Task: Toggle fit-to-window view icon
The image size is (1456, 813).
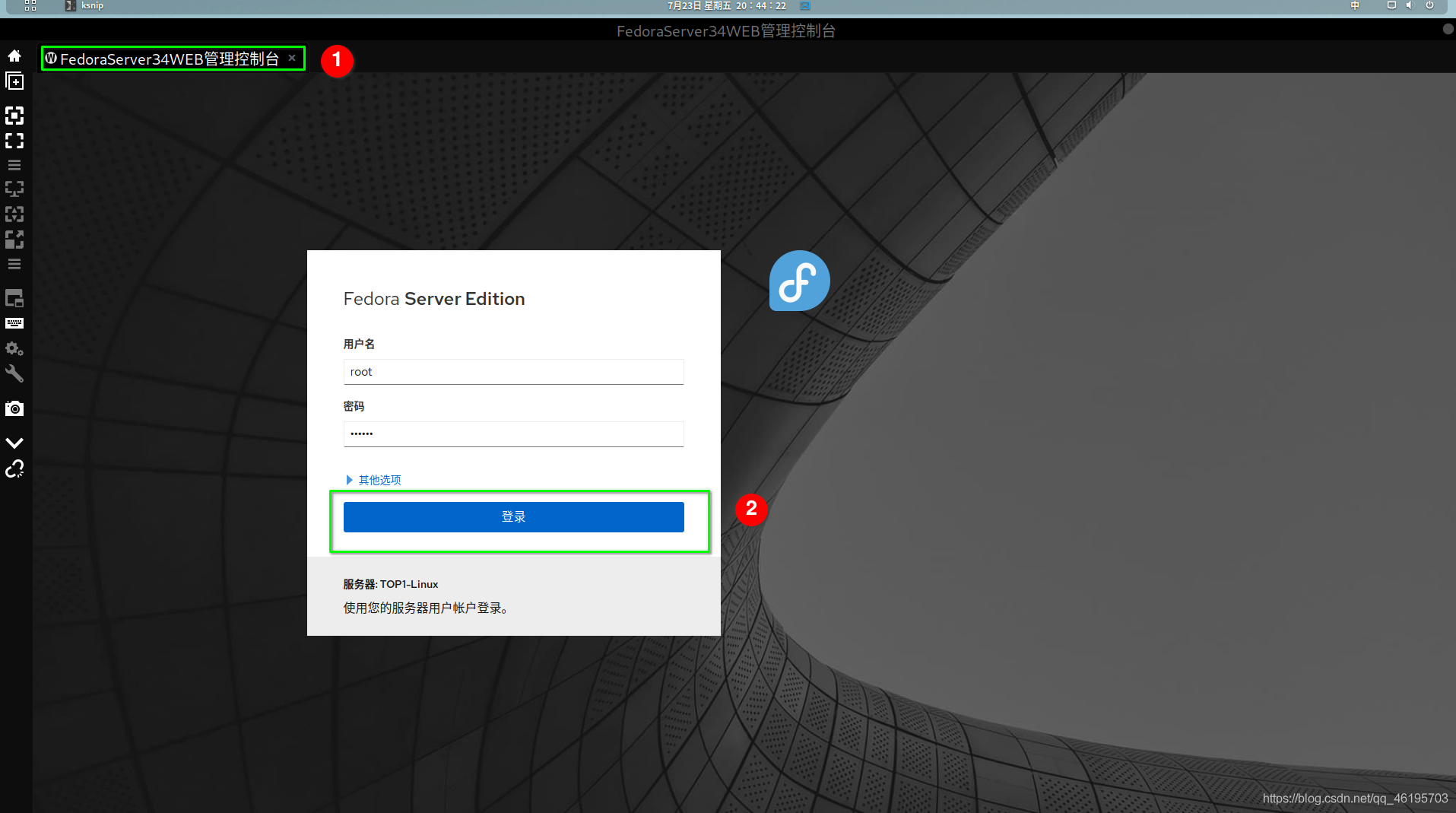Action: 14,116
